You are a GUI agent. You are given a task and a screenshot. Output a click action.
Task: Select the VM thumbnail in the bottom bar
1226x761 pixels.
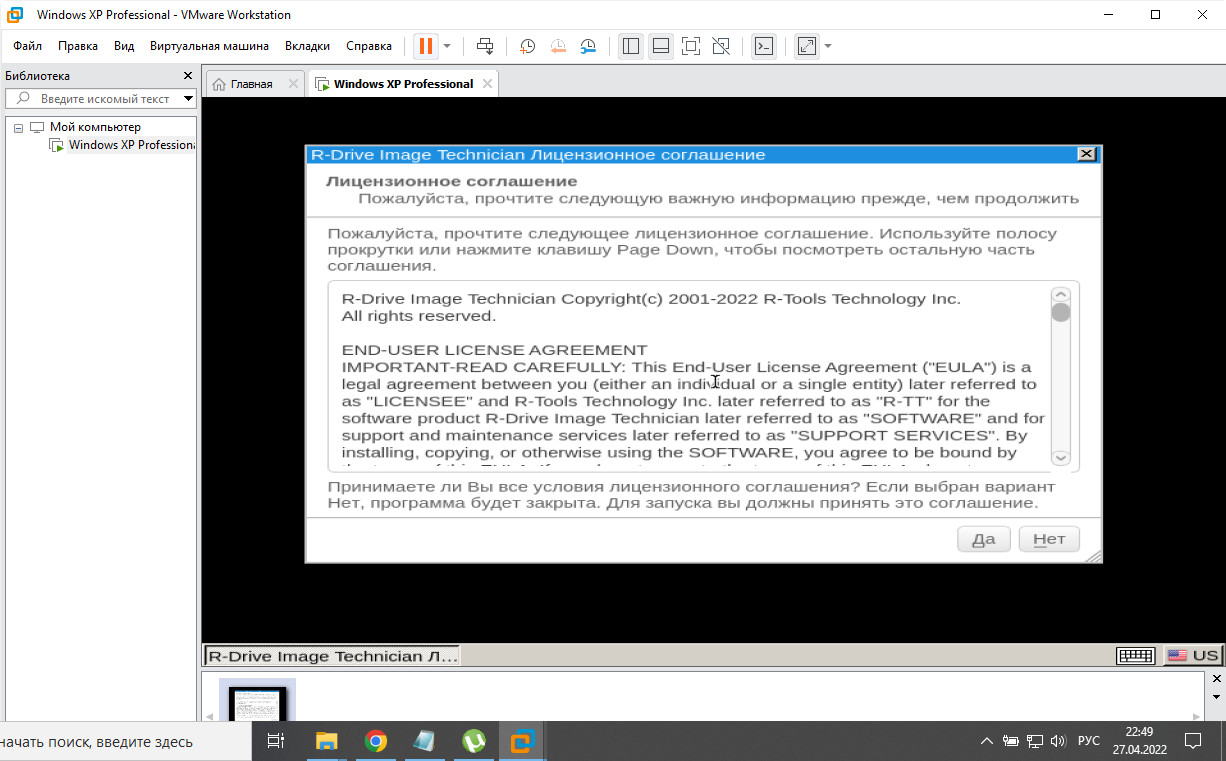tap(257, 701)
